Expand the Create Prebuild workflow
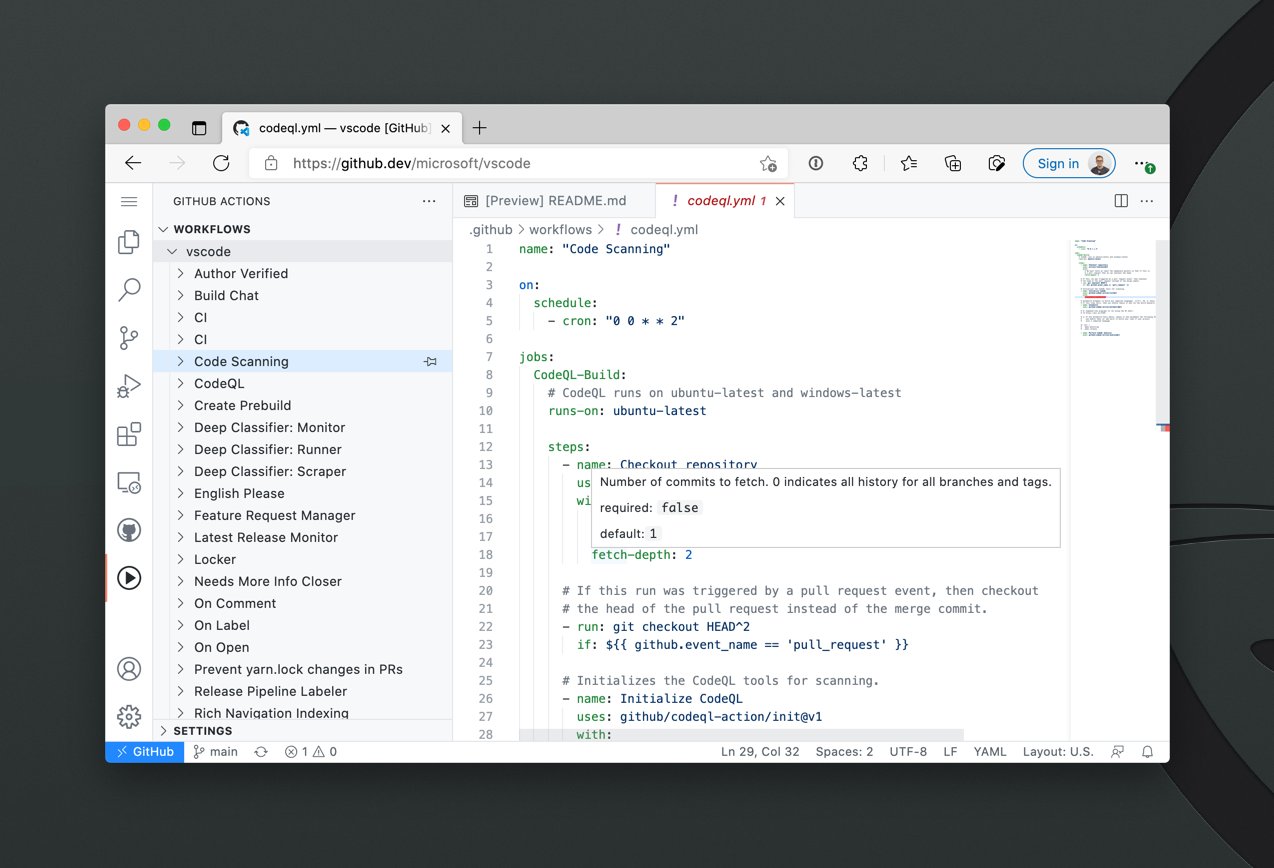This screenshot has height=868, width=1274. click(x=181, y=406)
